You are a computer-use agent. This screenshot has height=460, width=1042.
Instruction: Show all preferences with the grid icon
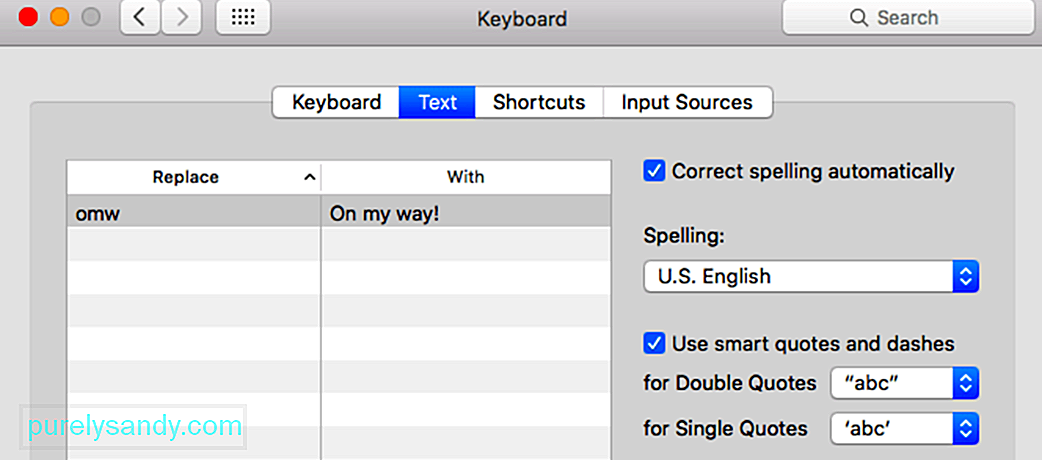click(243, 17)
